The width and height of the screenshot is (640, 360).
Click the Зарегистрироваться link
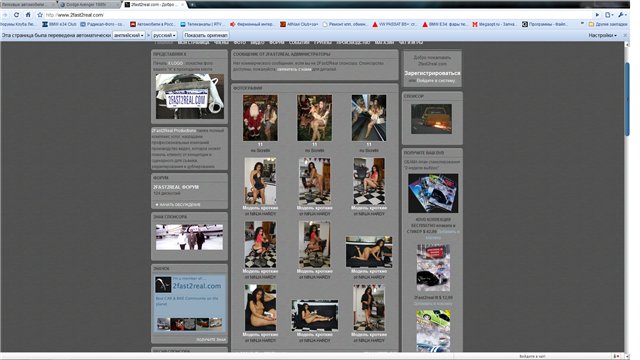coord(432,73)
